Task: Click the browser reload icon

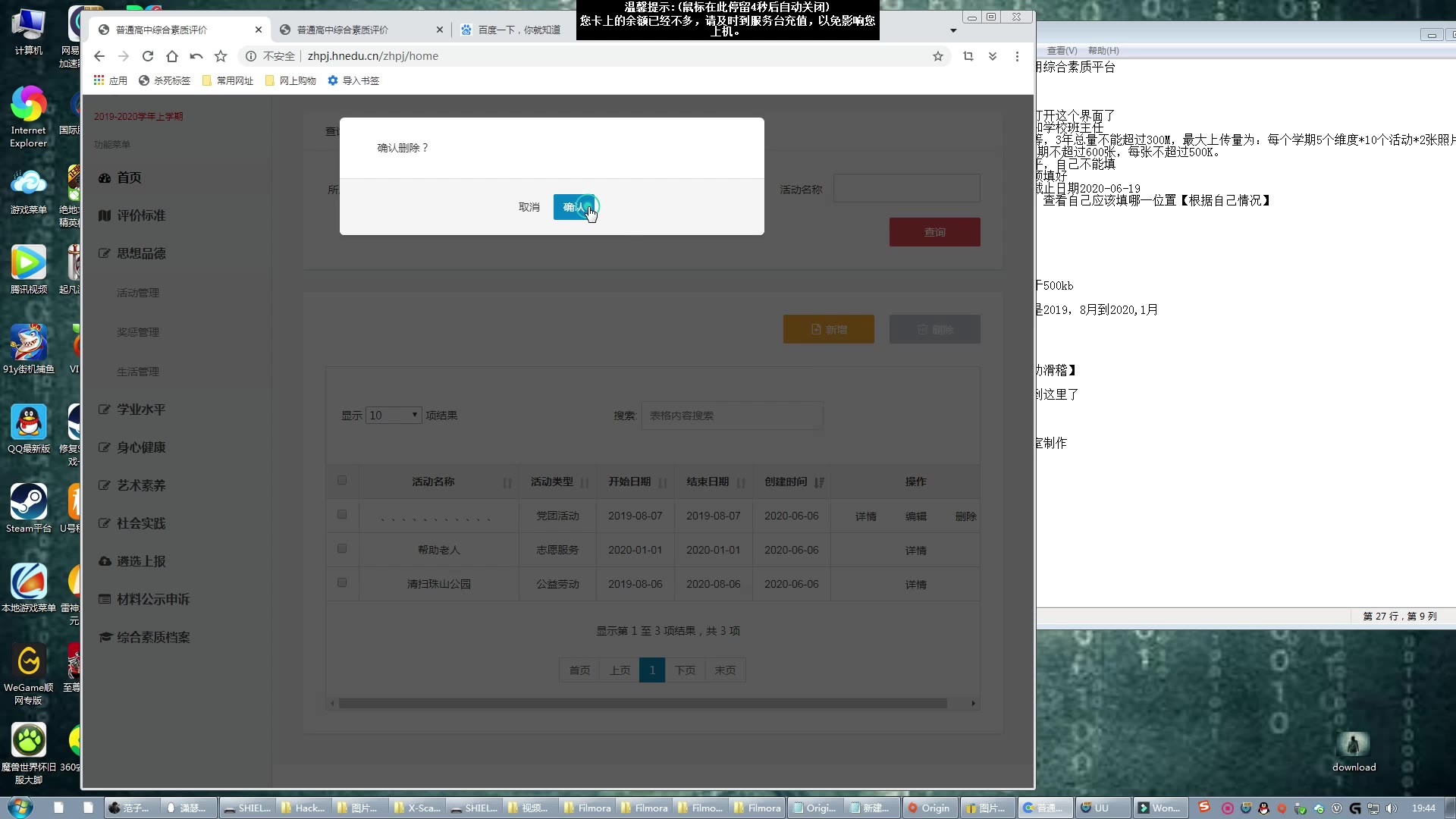Action: coord(148,56)
